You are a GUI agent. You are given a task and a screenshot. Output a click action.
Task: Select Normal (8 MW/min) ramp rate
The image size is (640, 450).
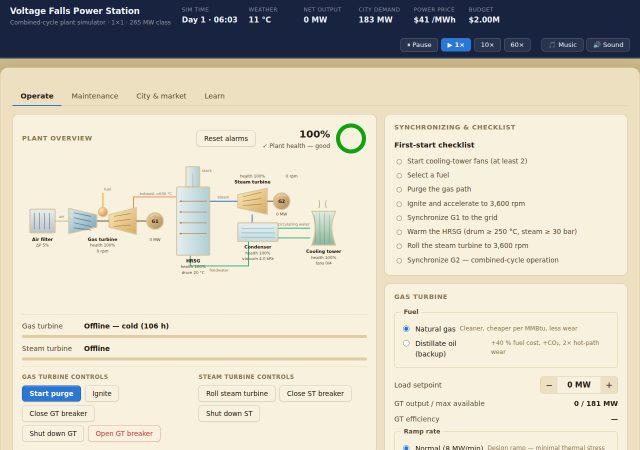(406, 448)
